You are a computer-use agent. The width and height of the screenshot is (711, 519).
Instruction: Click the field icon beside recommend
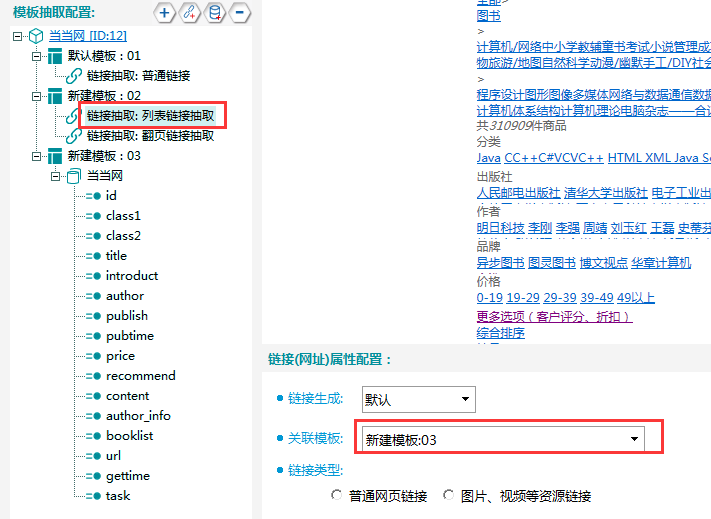(93, 376)
